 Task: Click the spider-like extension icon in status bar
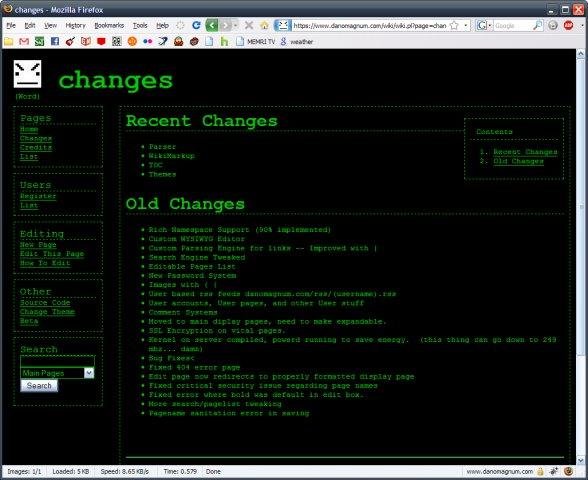[554, 471]
